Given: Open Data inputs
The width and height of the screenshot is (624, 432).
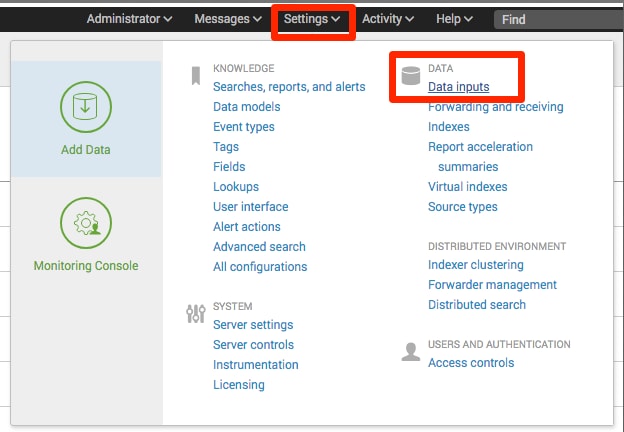Looking at the screenshot, I should (458, 87).
